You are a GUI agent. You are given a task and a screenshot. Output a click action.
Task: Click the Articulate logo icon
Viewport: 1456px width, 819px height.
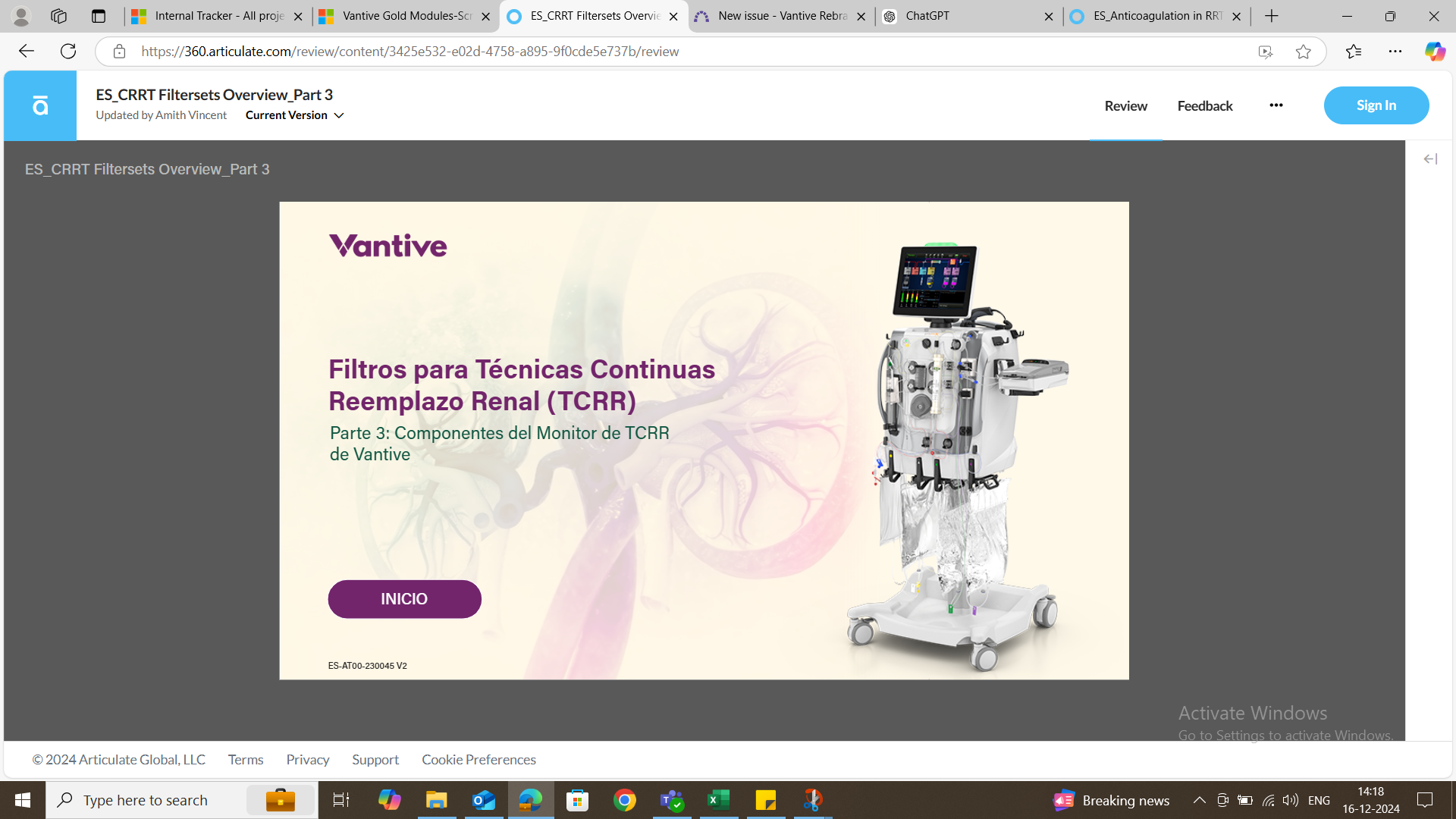click(40, 105)
